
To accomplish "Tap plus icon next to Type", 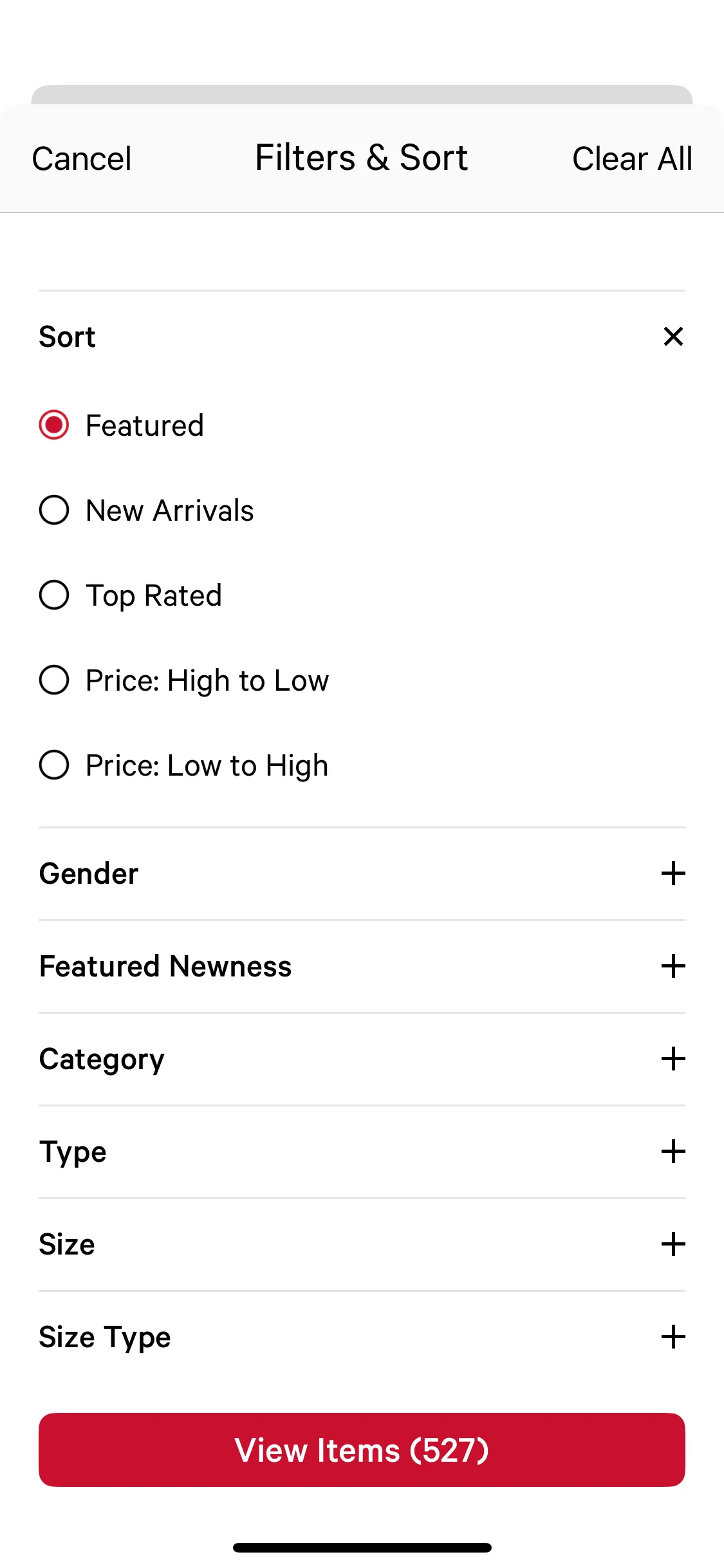I will [673, 1152].
